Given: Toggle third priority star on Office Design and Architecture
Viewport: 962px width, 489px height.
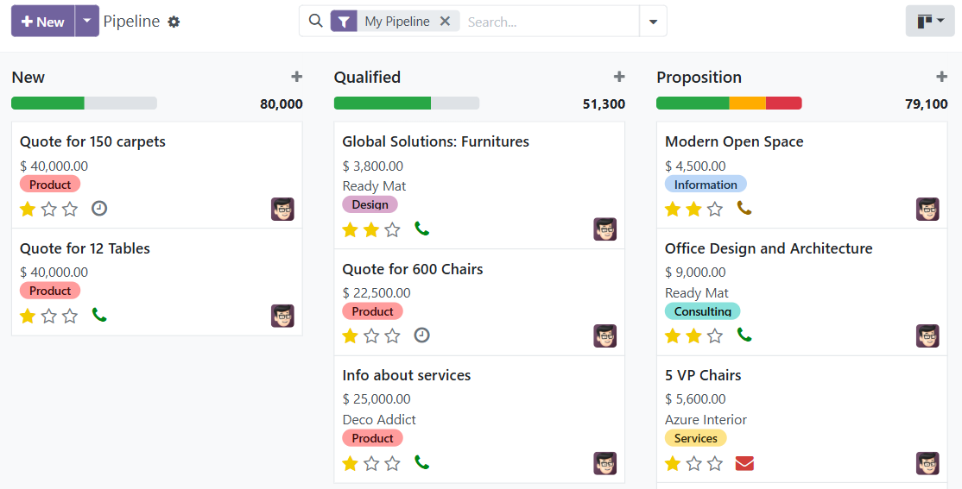Looking at the screenshot, I should tap(715, 336).
